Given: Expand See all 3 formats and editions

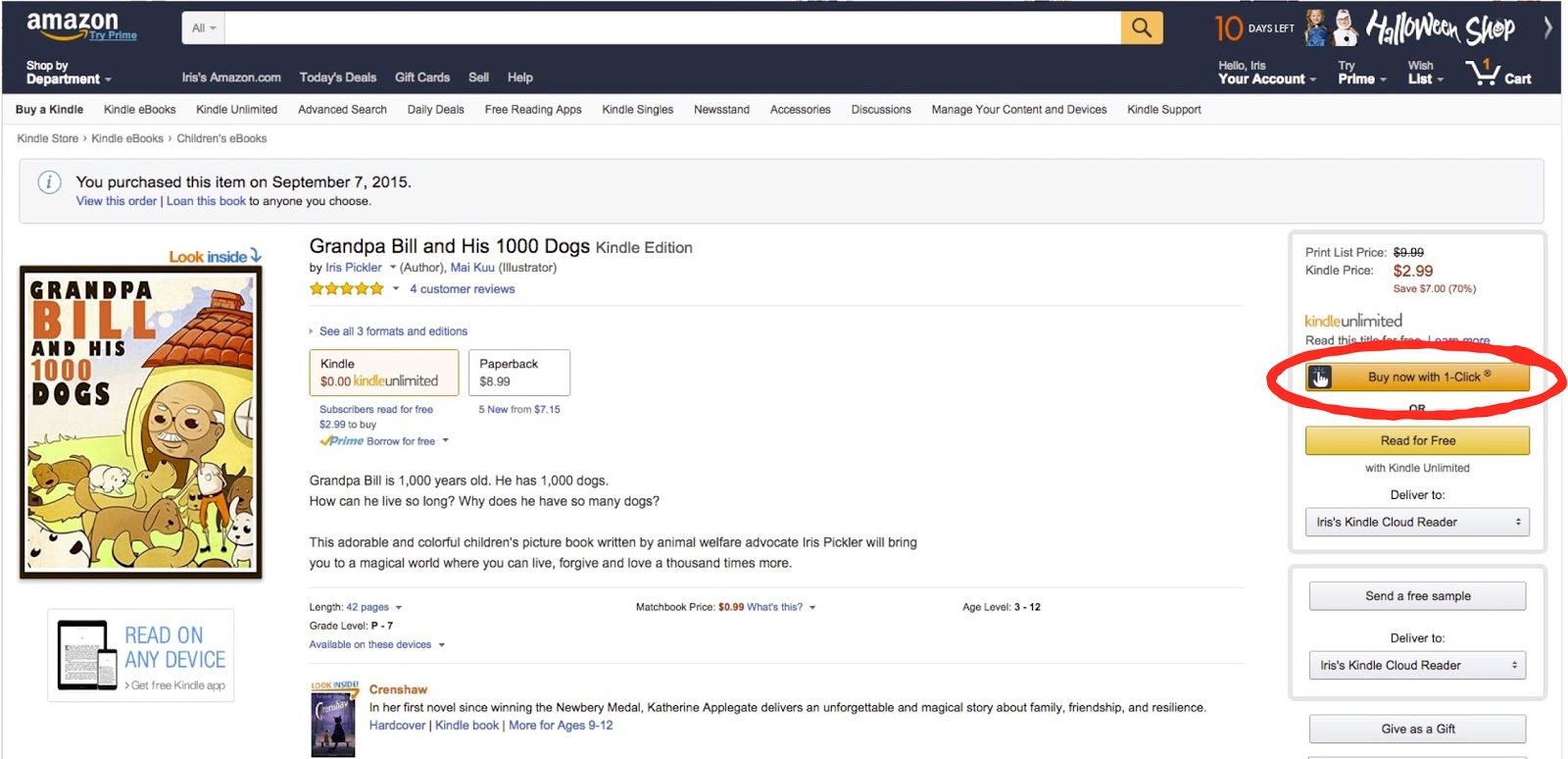Looking at the screenshot, I should click(x=389, y=331).
